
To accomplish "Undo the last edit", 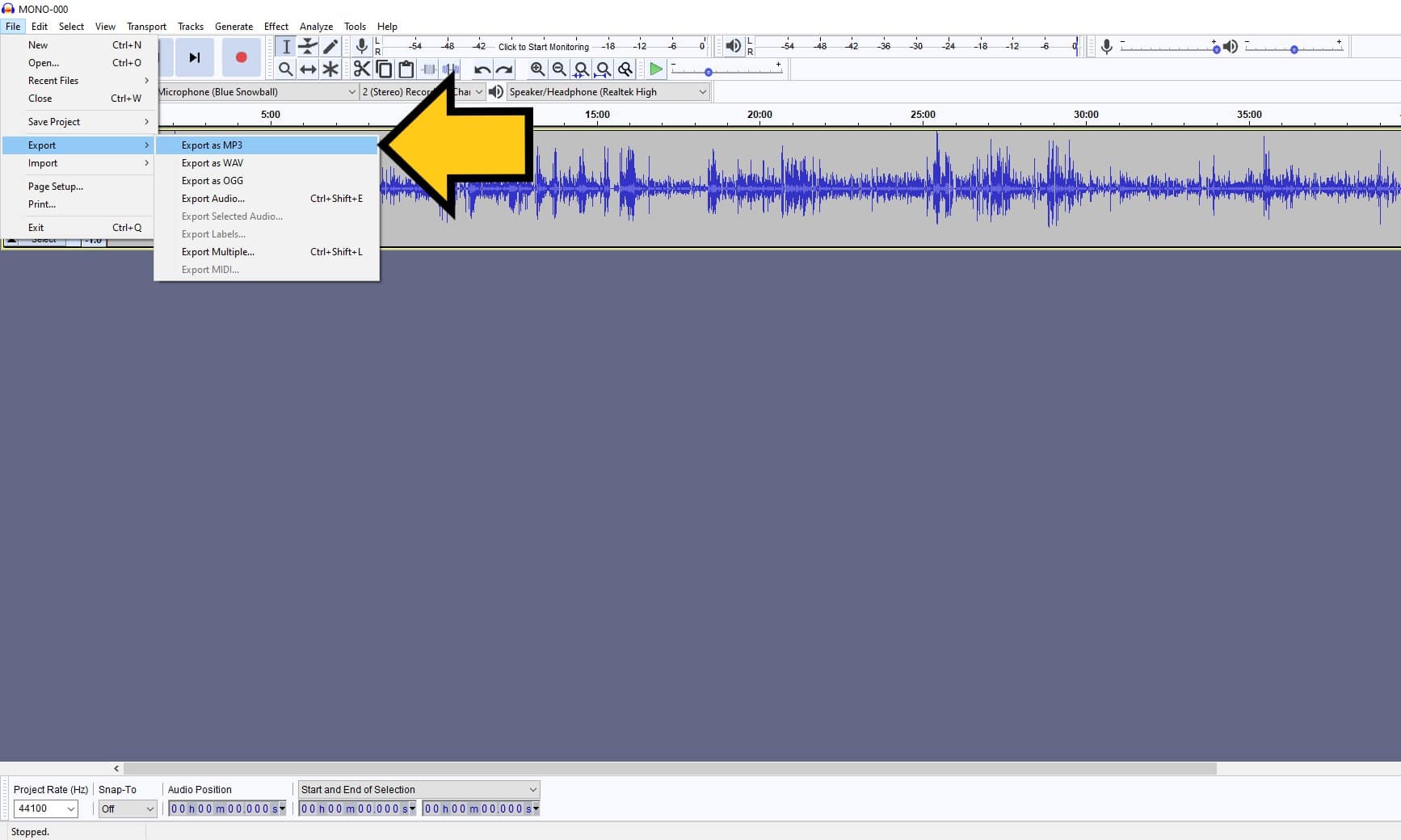I will coord(481,69).
